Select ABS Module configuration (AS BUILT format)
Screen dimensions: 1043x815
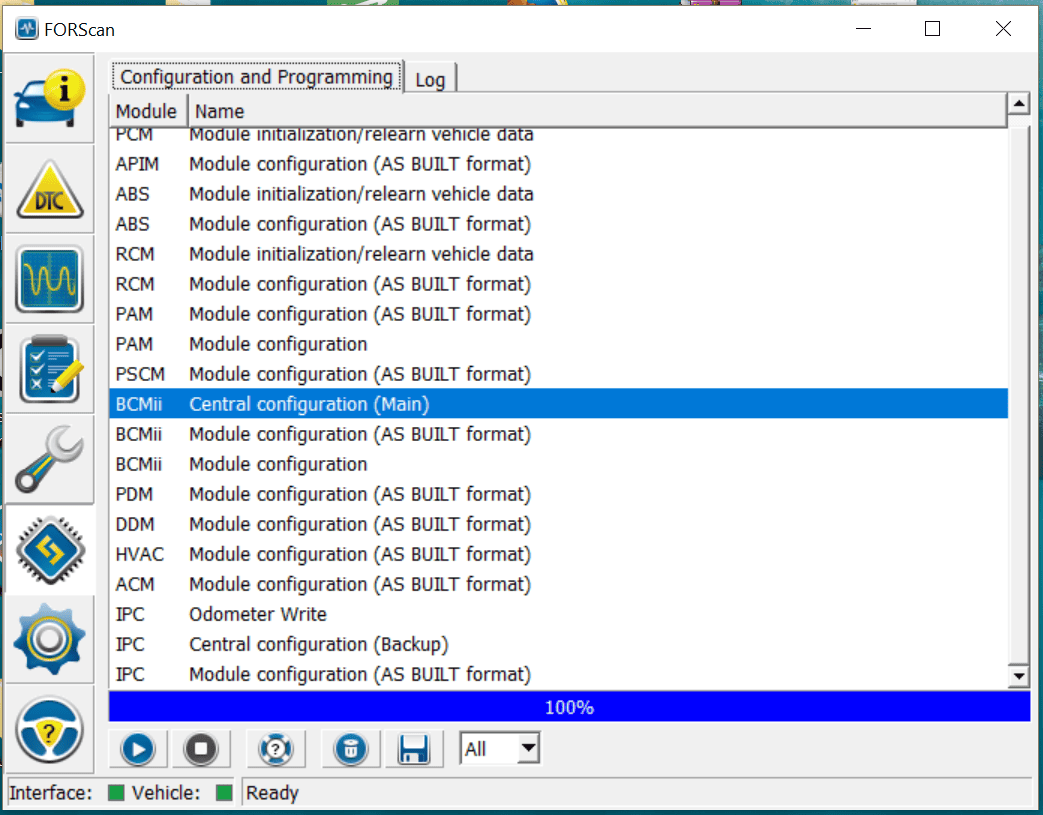click(x=559, y=224)
